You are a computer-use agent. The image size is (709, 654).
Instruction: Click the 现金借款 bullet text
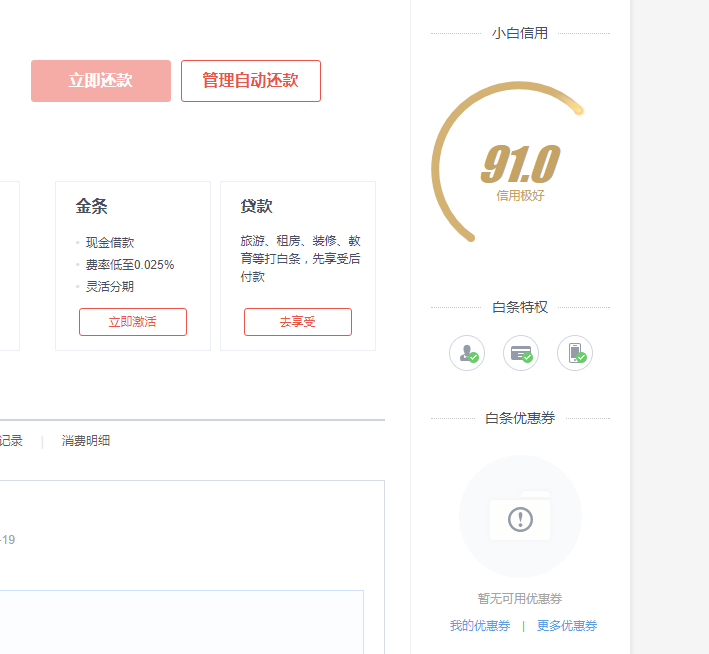[x=110, y=242]
